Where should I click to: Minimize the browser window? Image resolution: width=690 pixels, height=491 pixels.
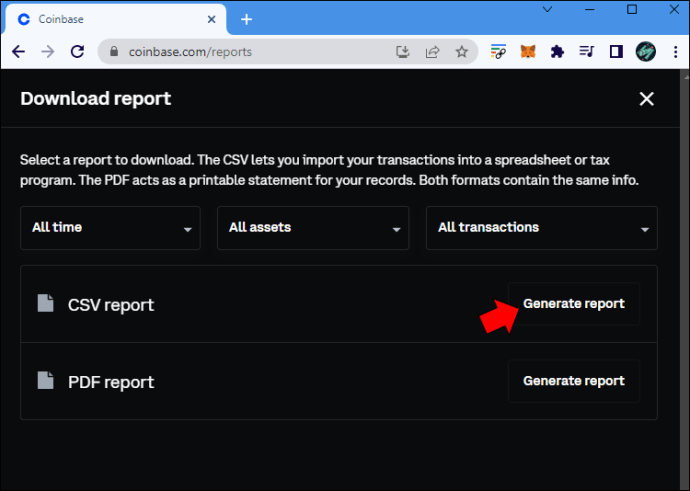click(590, 9)
